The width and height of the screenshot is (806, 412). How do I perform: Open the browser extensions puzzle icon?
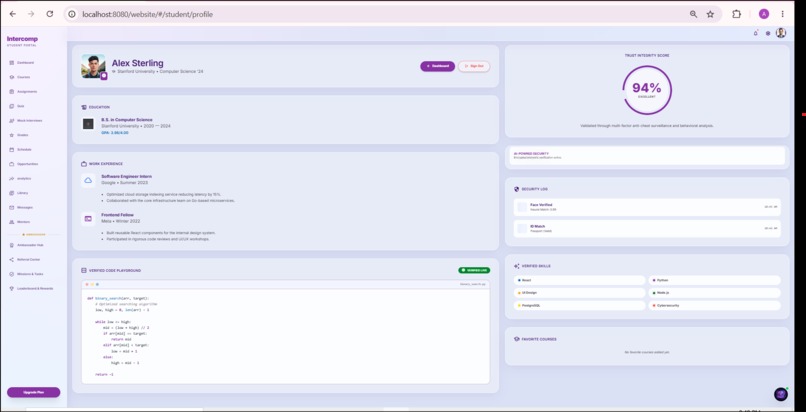[737, 14]
